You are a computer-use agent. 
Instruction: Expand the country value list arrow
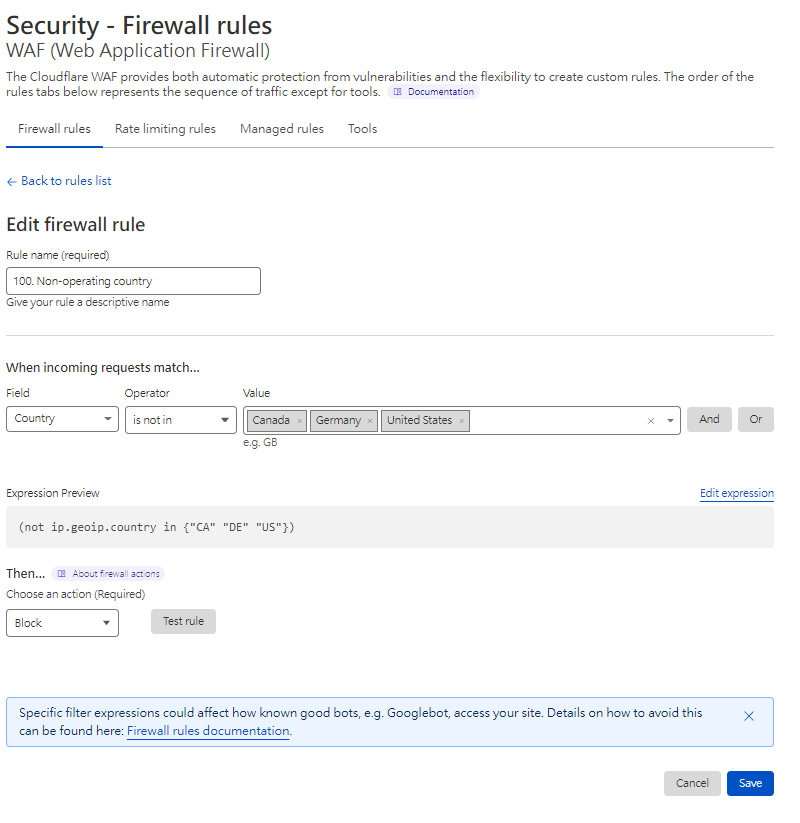(670, 421)
